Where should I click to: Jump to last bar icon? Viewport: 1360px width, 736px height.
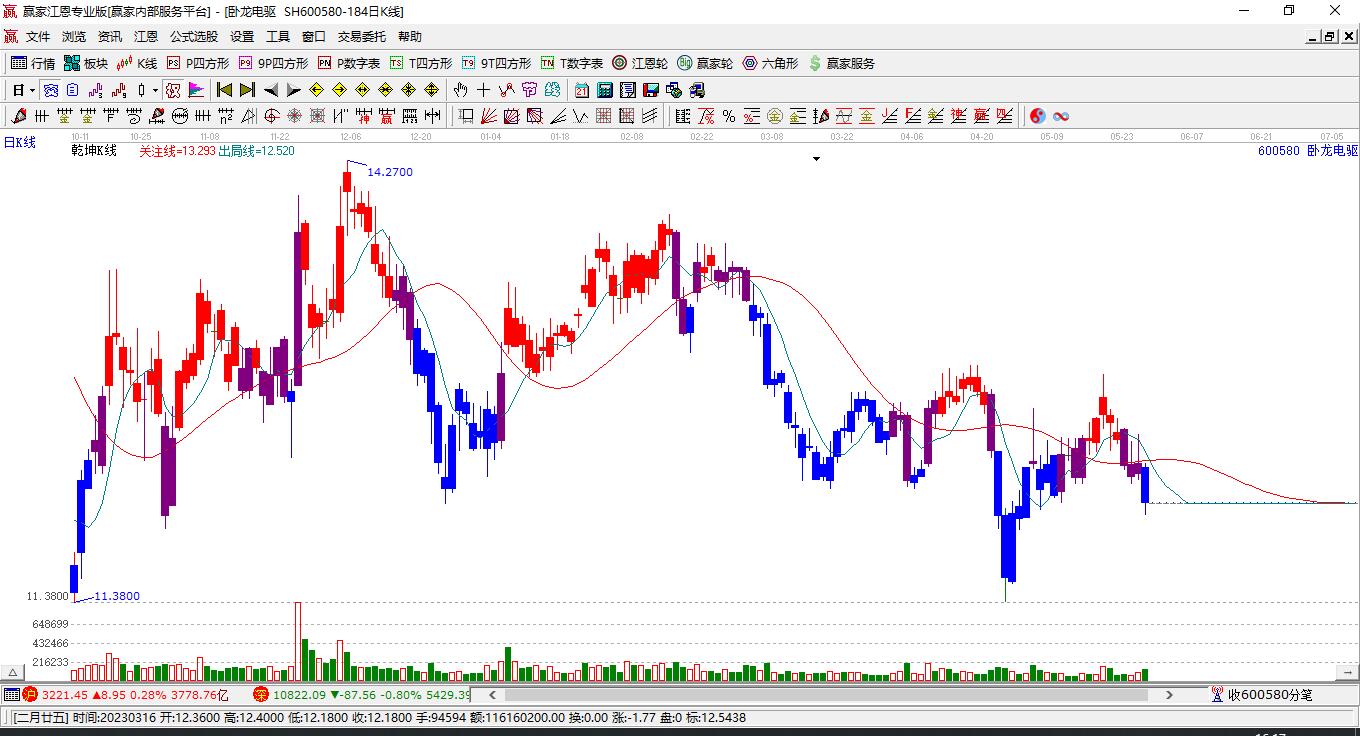point(247,90)
